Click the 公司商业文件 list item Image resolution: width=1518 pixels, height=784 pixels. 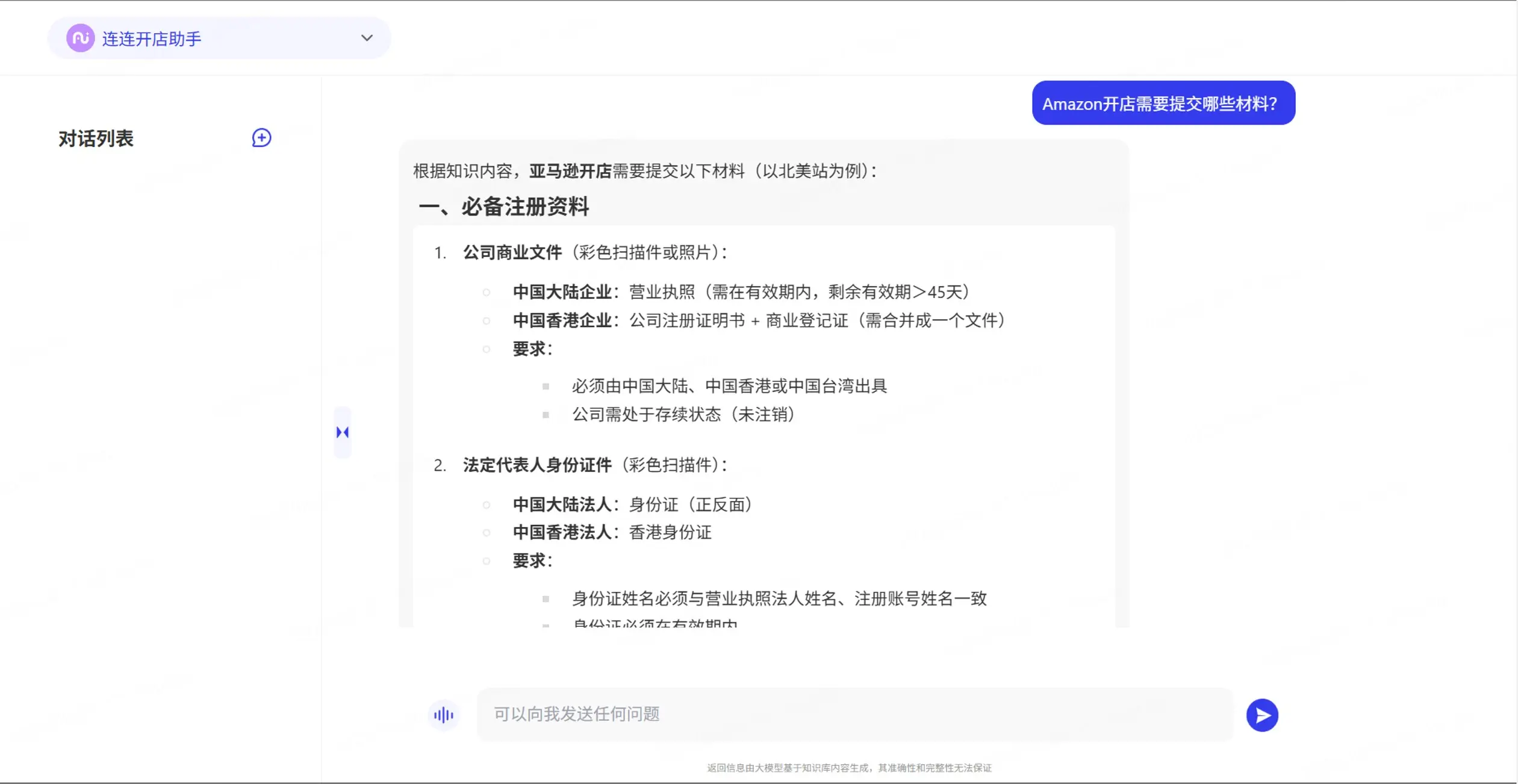(512, 252)
